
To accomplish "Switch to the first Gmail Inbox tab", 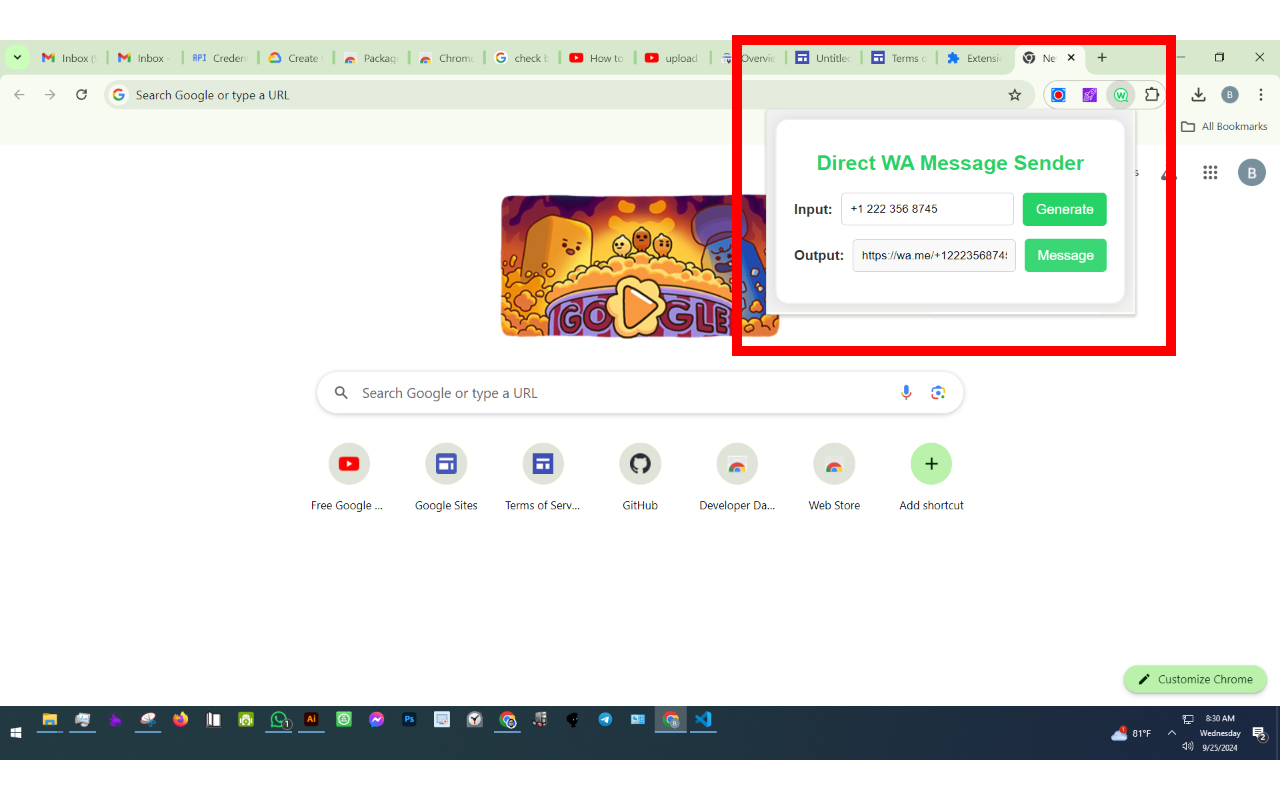I will [68, 58].
